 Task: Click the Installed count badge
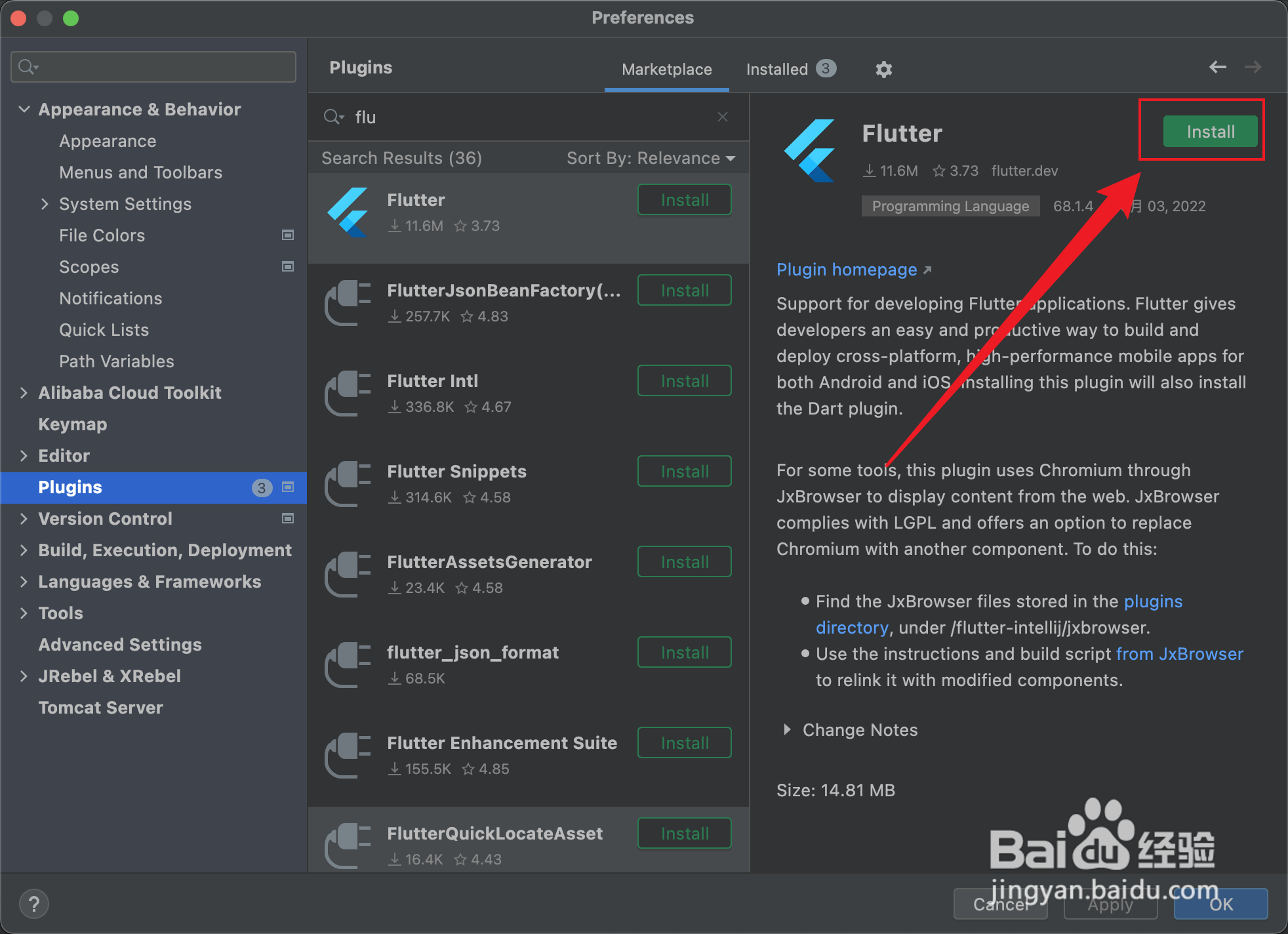(x=826, y=68)
